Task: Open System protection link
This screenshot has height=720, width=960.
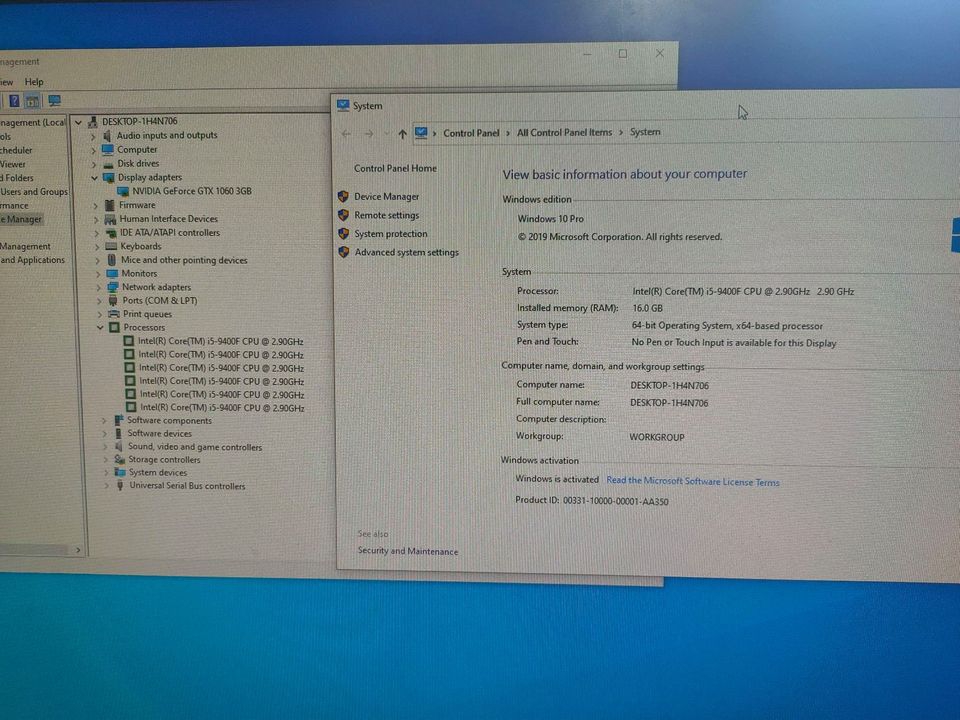Action: pyautogui.click(x=391, y=234)
